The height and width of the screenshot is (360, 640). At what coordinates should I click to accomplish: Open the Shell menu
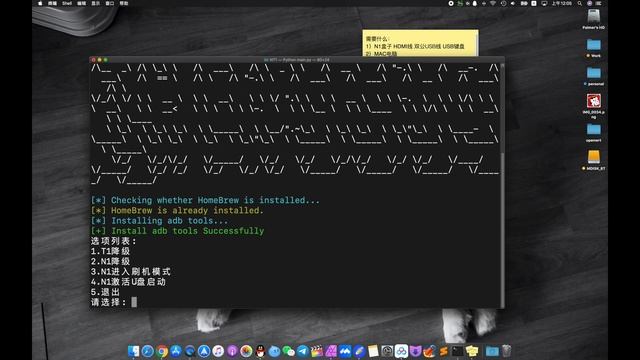coord(67,3)
